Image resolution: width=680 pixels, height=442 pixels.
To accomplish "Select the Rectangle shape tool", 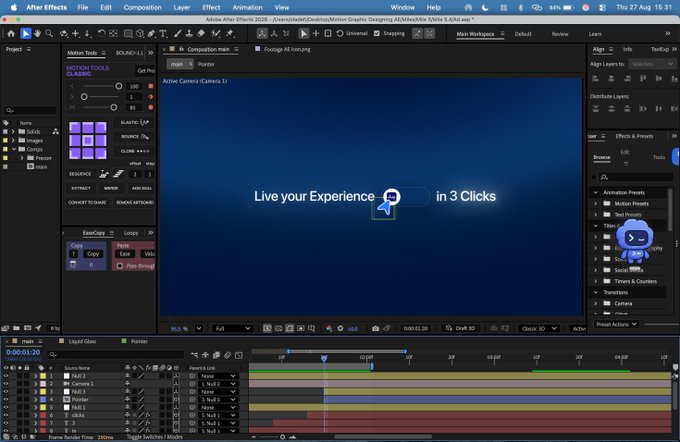I will [128, 33].
